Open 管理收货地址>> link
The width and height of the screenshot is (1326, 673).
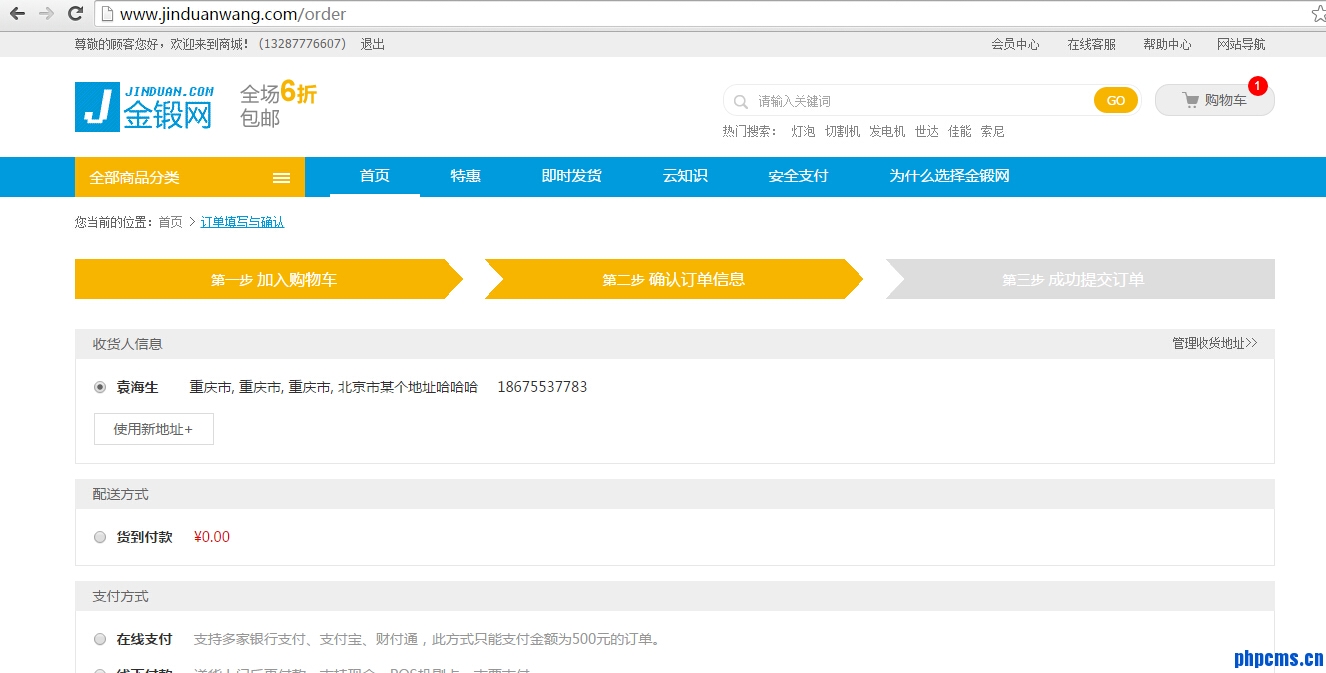coord(1215,343)
